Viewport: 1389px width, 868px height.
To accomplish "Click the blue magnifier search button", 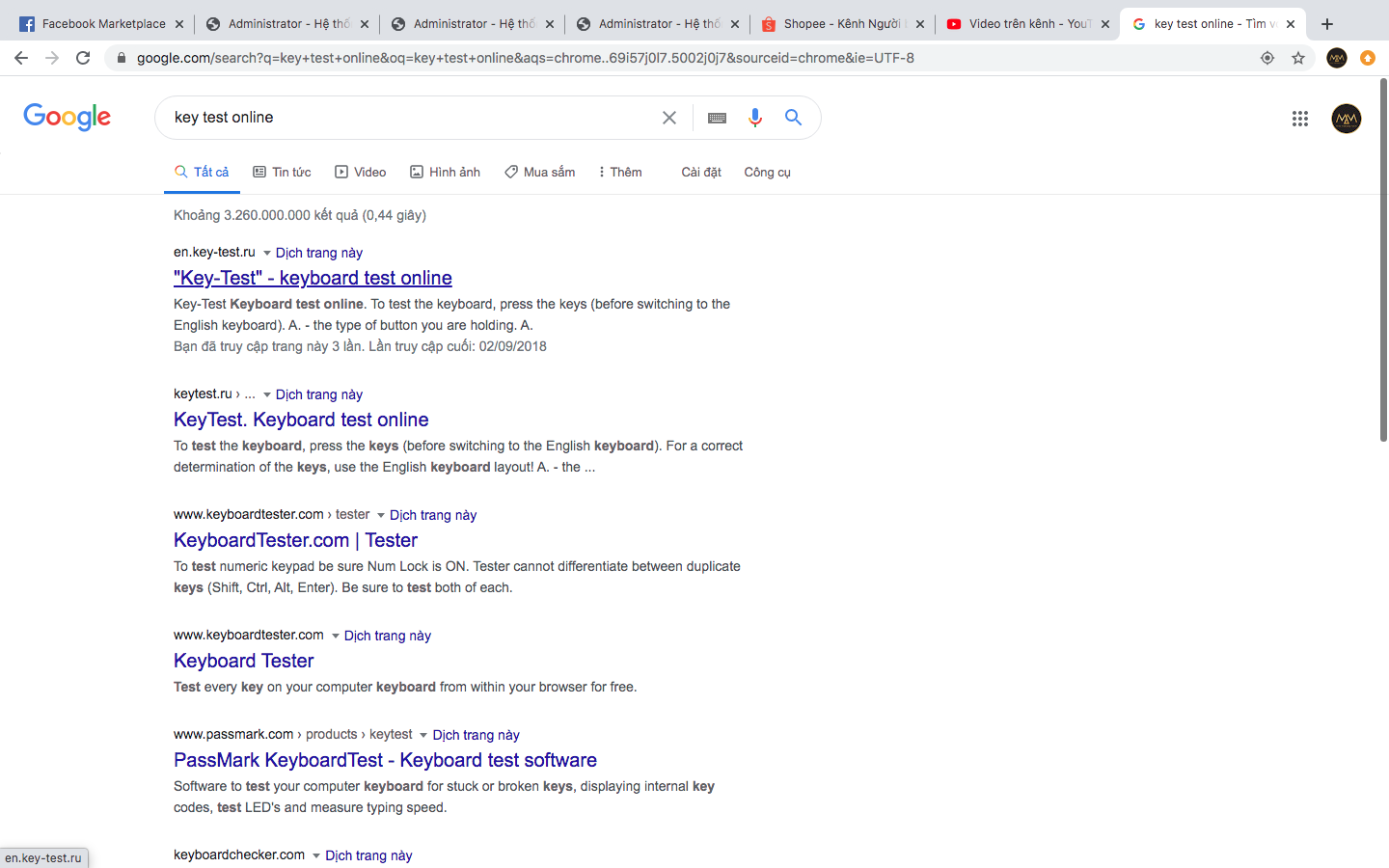I will pyautogui.click(x=793, y=118).
